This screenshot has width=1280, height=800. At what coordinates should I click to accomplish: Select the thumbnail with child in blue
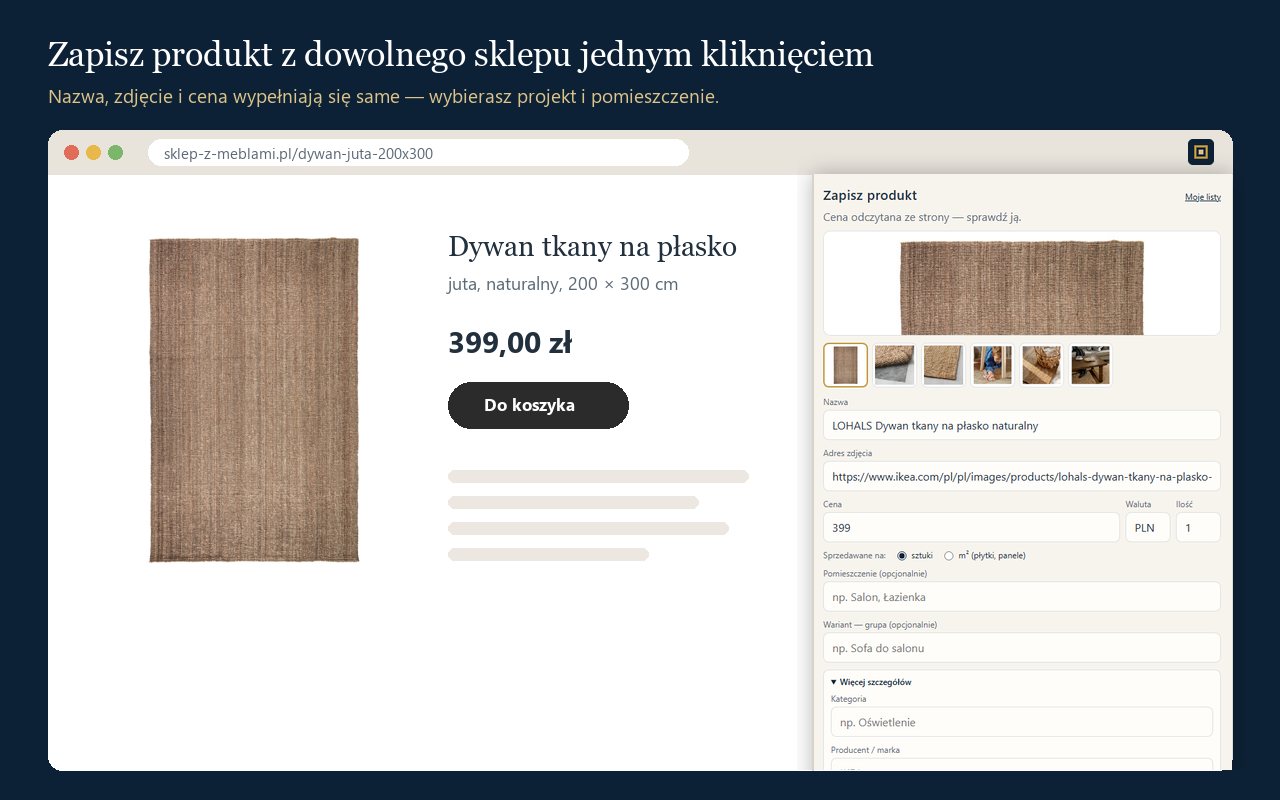[x=992, y=365]
